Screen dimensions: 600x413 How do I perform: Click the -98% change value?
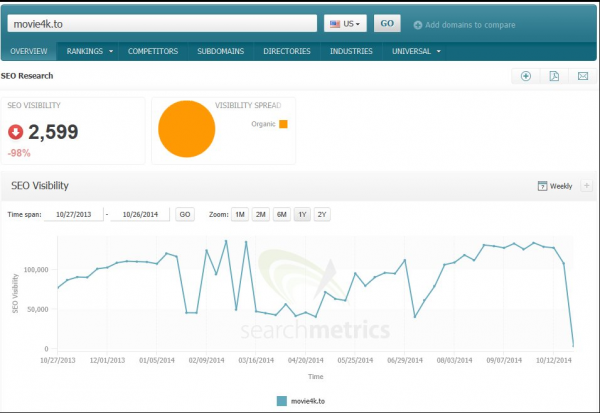pyautogui.click(x=19, y=153)
